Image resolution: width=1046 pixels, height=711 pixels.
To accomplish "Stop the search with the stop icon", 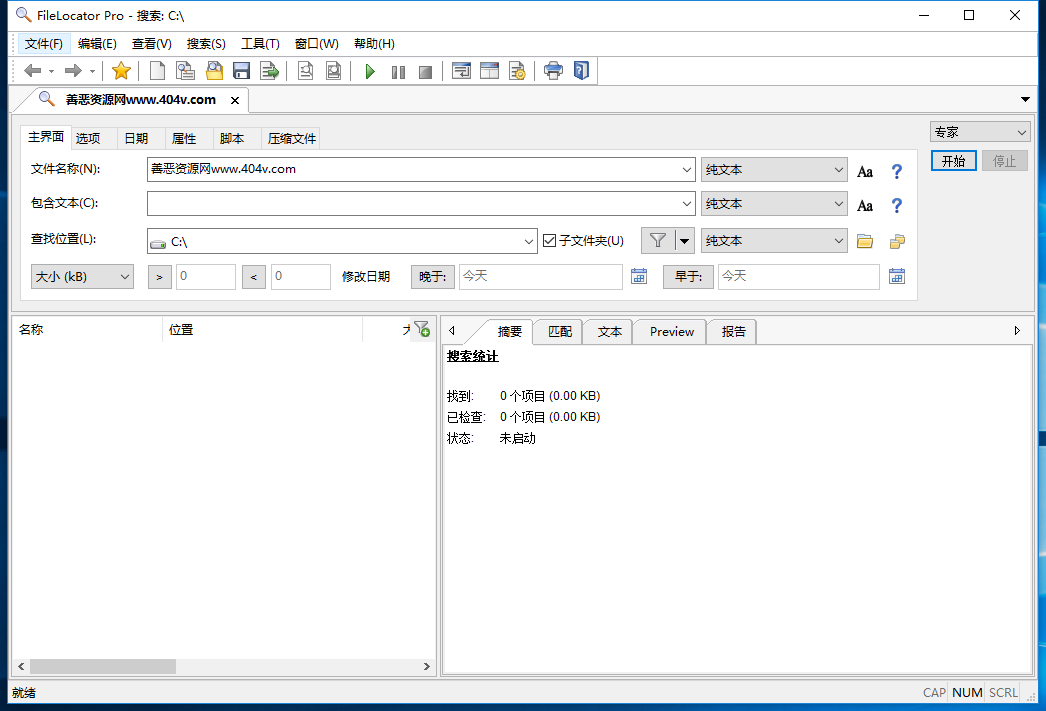I will pos(425,70).
